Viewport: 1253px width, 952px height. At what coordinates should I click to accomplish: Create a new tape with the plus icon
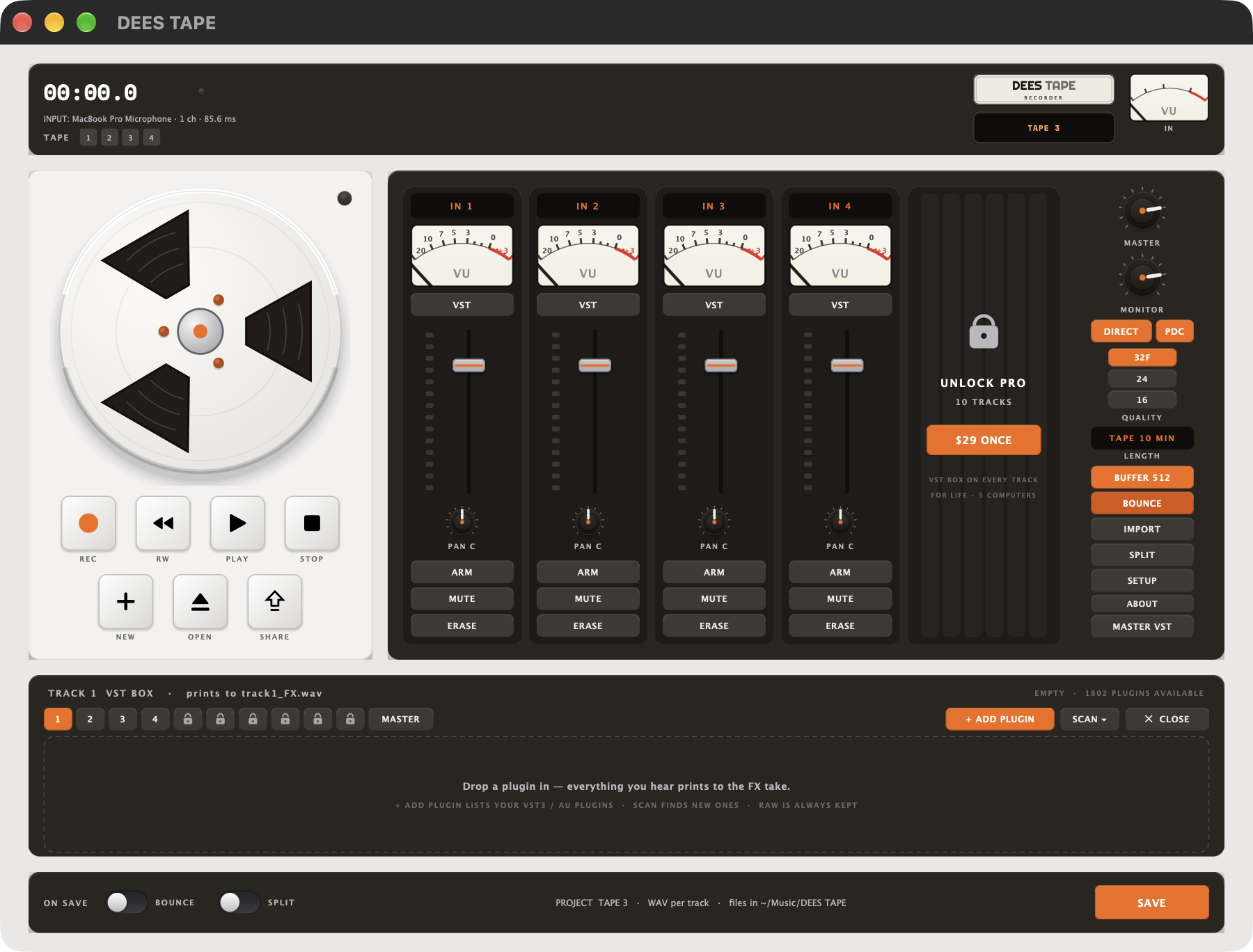pos(125,601)
